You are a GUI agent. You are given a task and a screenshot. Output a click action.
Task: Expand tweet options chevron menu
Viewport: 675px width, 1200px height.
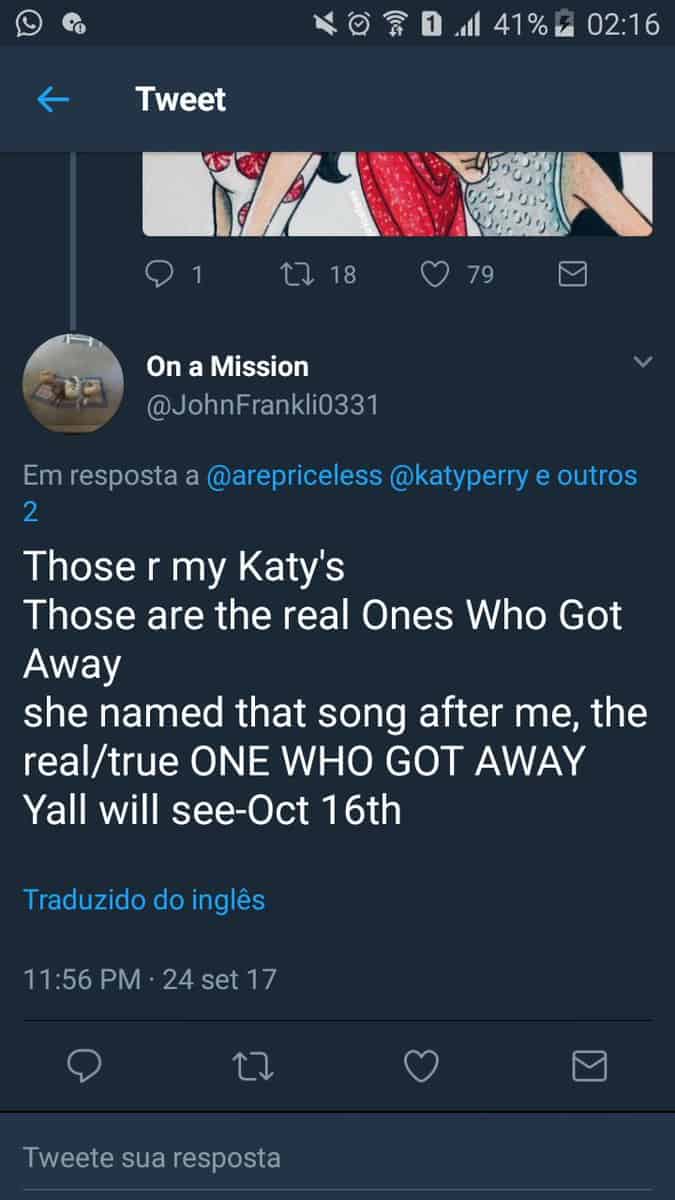point(644,362)
